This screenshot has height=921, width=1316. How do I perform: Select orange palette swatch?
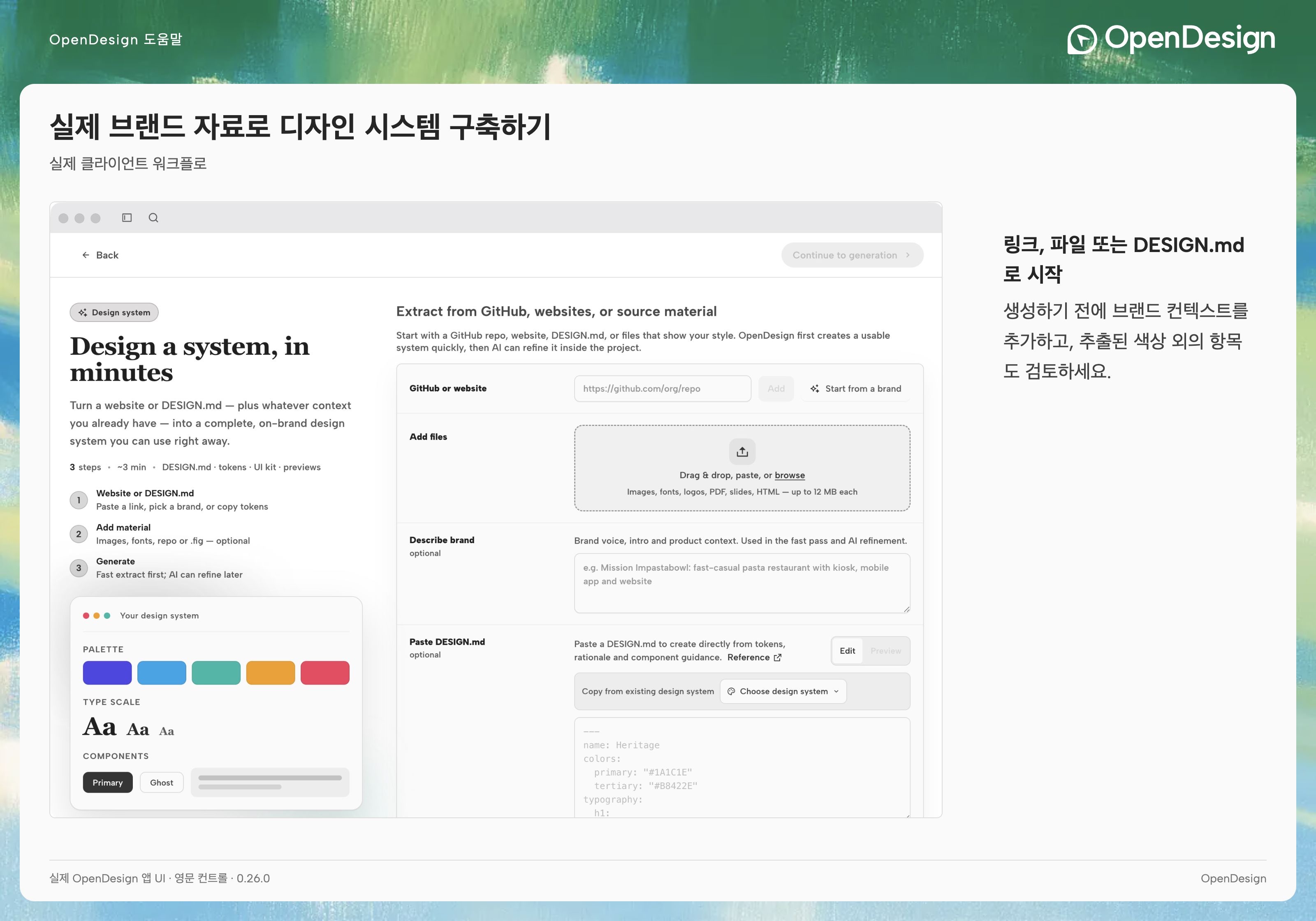coord(271,673)
